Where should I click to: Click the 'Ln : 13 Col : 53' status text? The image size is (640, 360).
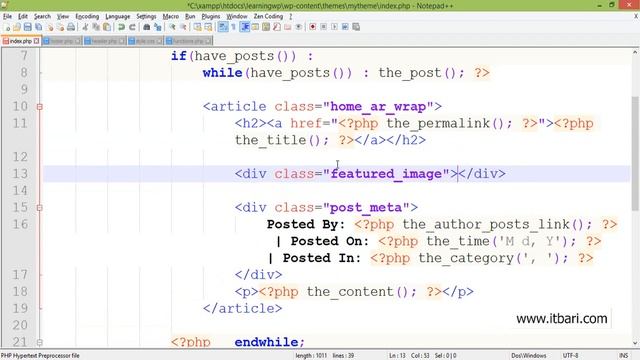point(409,356)
